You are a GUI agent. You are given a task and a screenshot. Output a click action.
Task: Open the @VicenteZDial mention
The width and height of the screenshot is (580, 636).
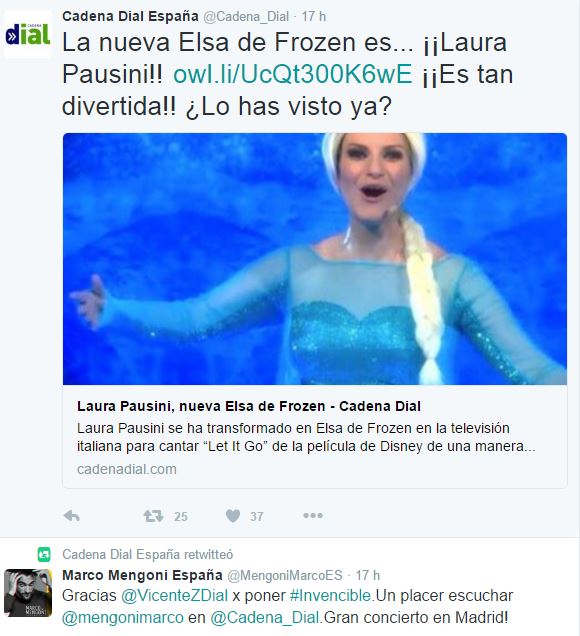174,595
